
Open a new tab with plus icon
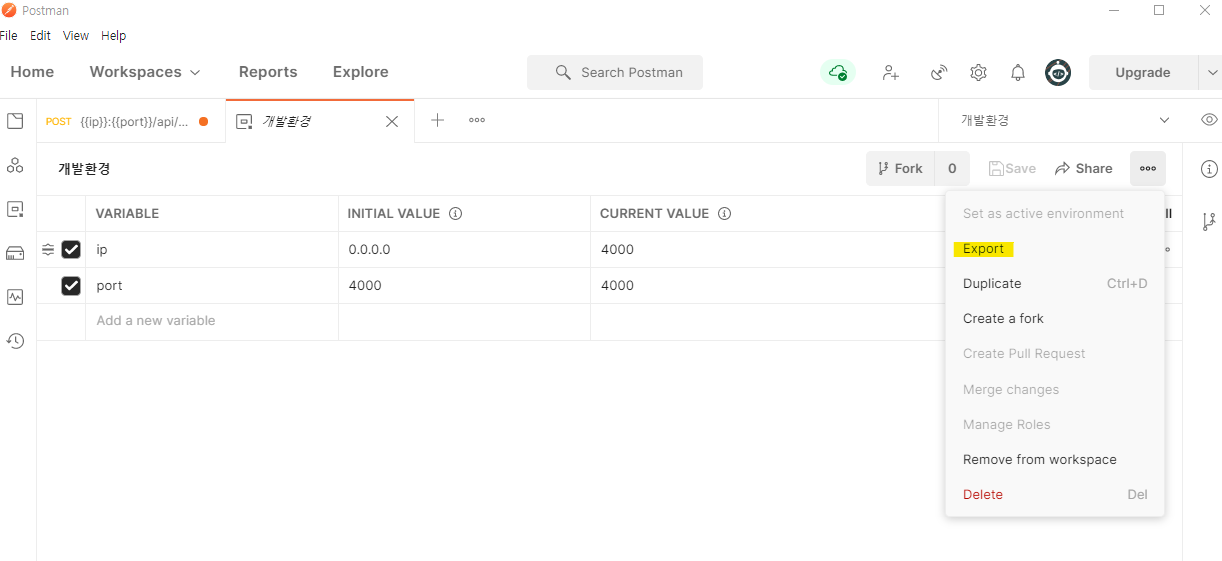pyautogui.click(x=437, y=120)
